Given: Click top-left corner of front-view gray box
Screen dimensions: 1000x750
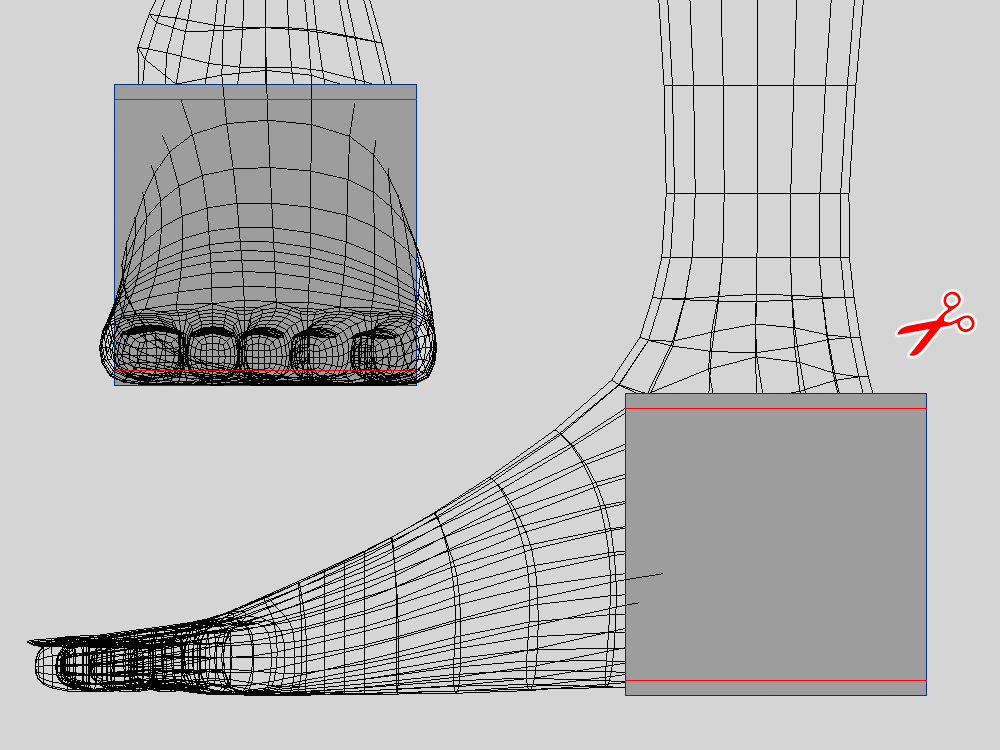Looking at the screenshot, I should click(116, 86).
